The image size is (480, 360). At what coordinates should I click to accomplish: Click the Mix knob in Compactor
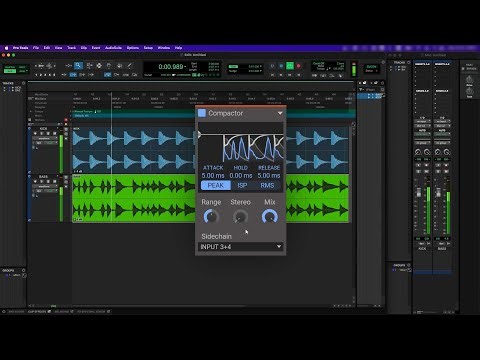click(x=270, y=217)
